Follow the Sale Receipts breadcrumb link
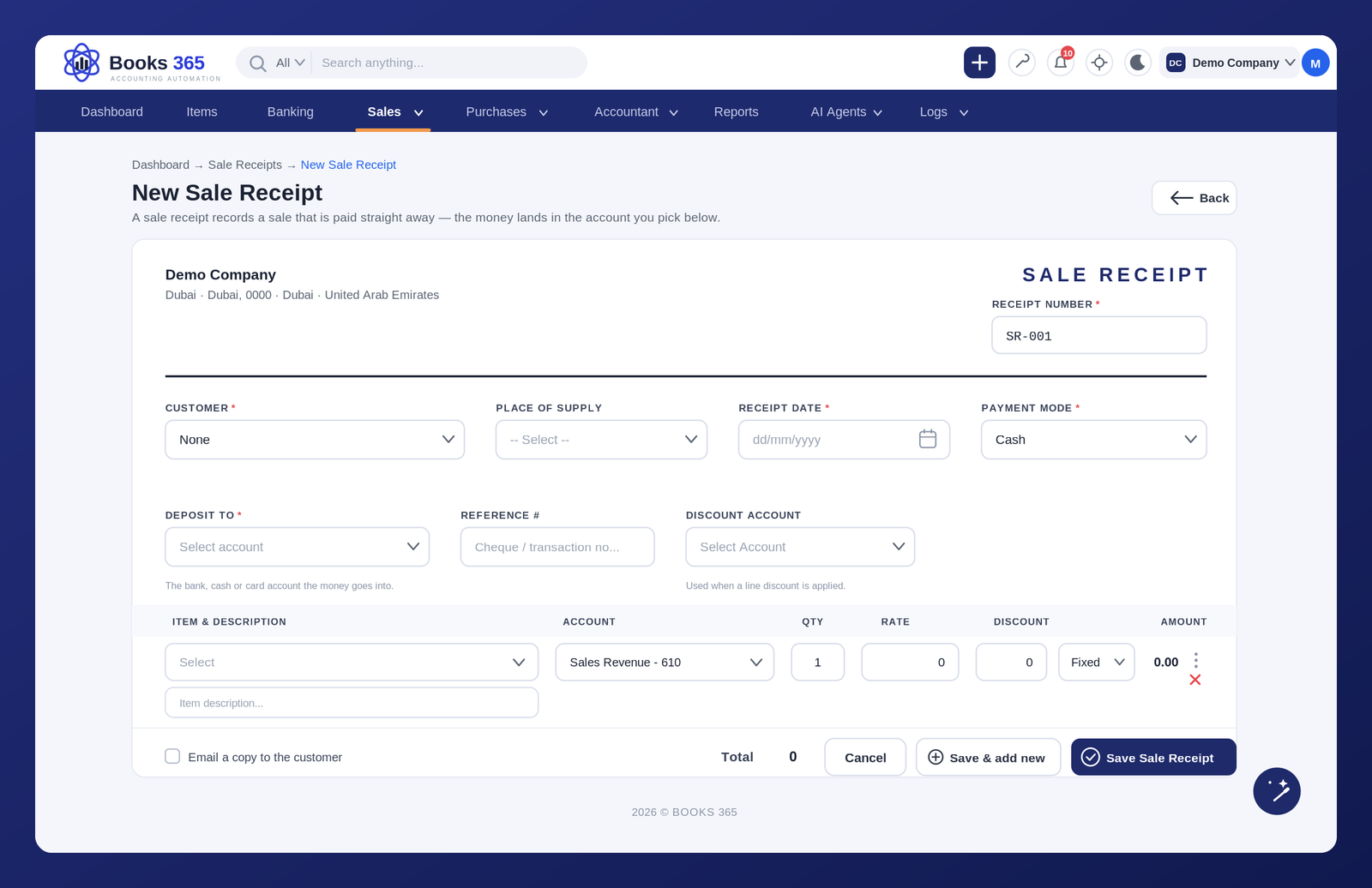Image resolution: width=1372 pixels, height=888 pixels. pos(244,165)
